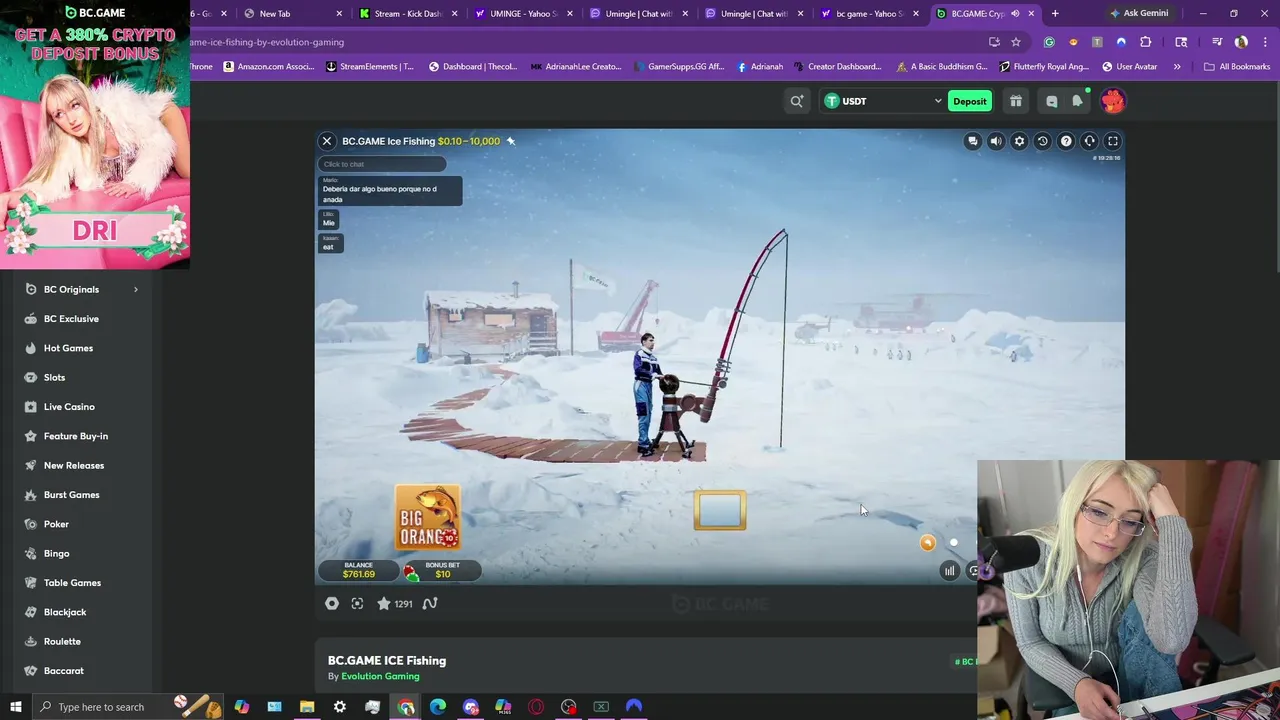
Task: Open Bingo in sidebar
Action: pos(56,553)
